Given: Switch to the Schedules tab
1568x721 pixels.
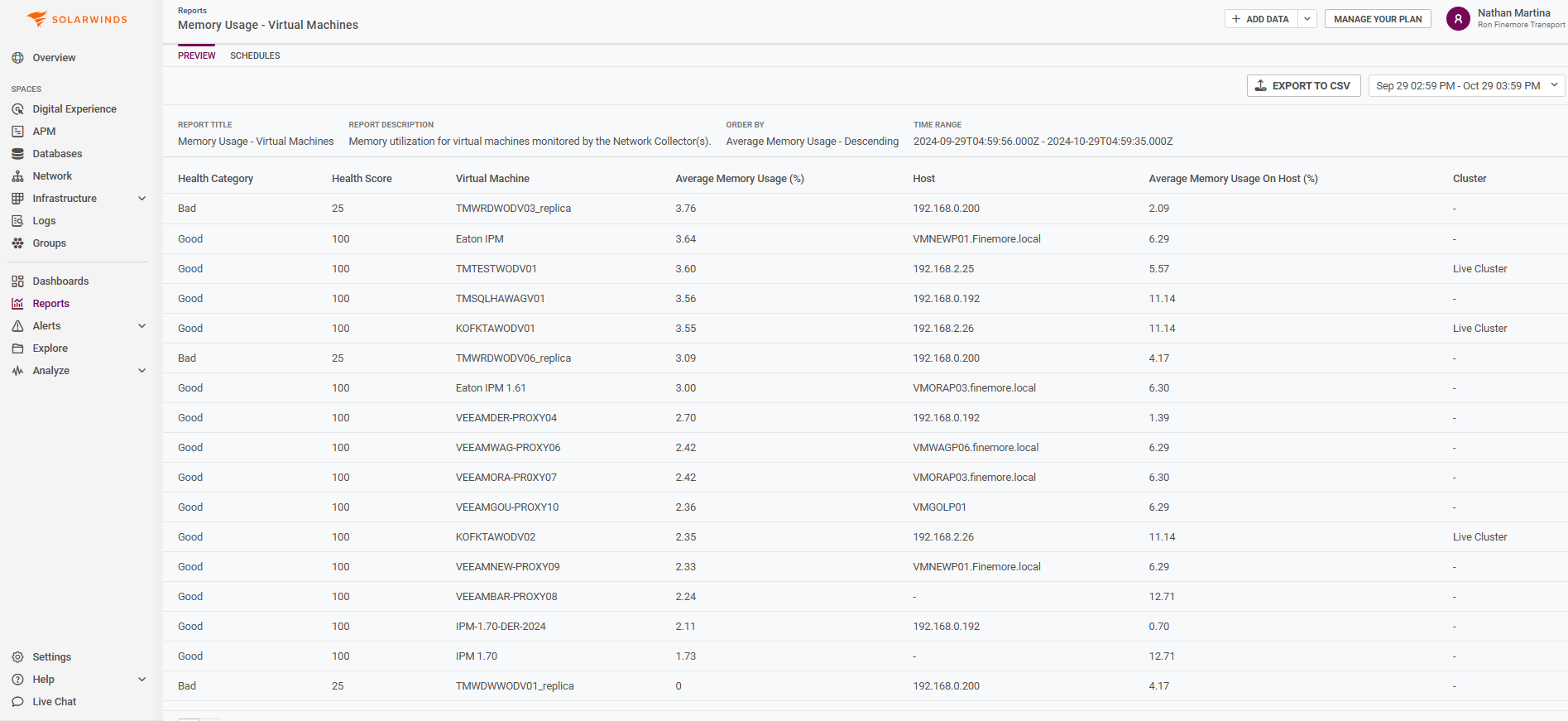Looking at the screenshot, I should (255, 55).
